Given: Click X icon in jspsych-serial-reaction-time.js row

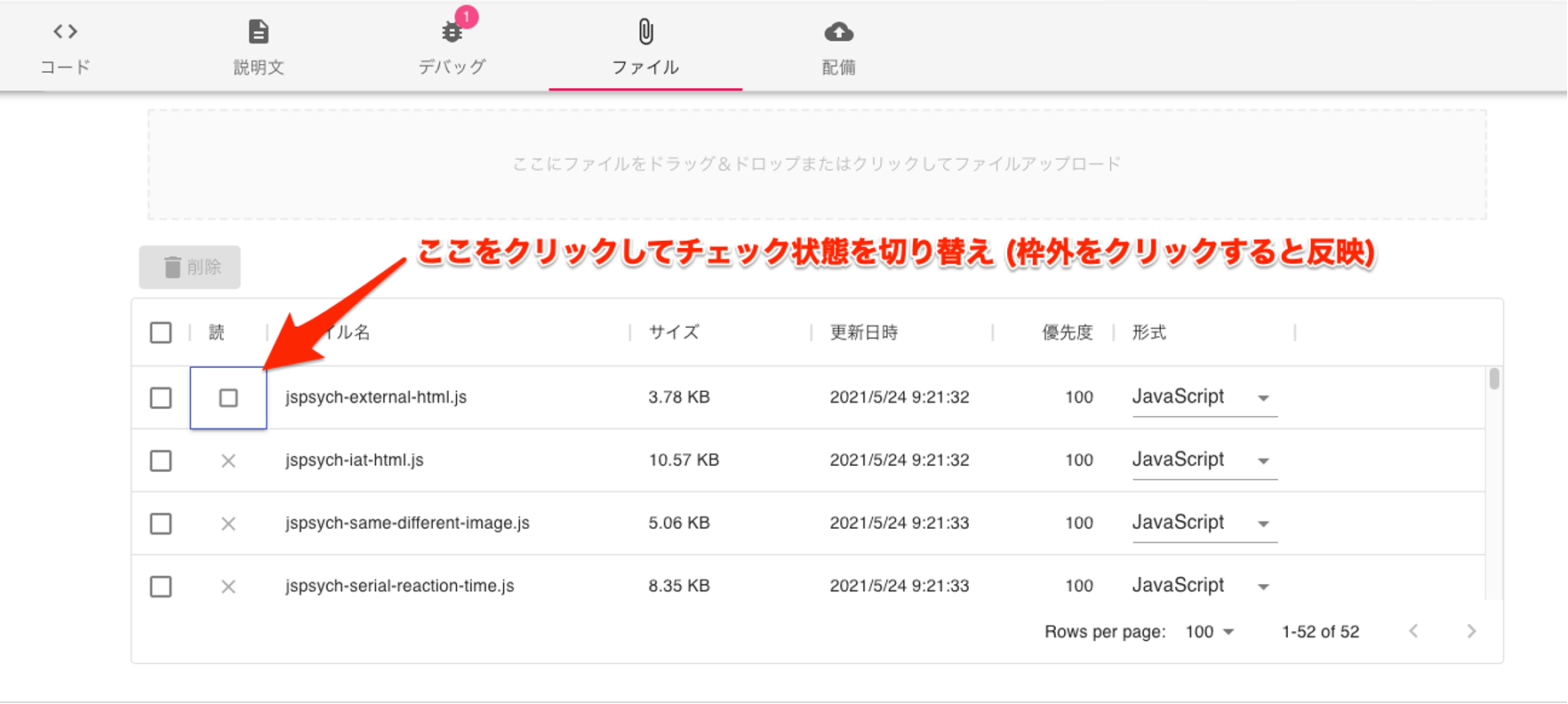Looking at the screenshot, I should click(x=228, y=587).
